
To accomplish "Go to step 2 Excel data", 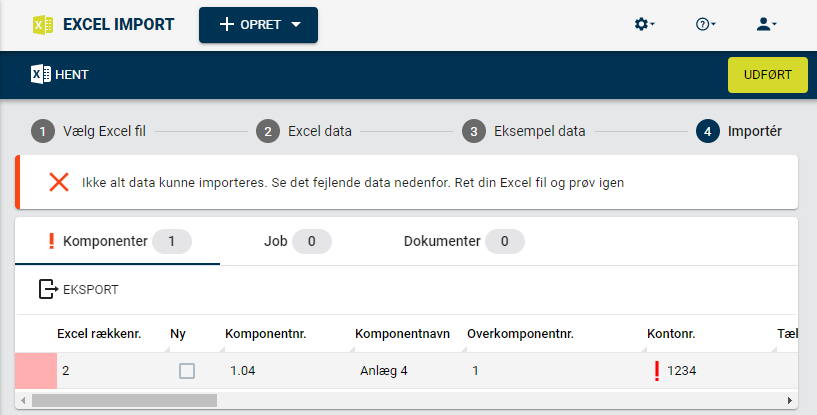I will (x=304, y=131).
